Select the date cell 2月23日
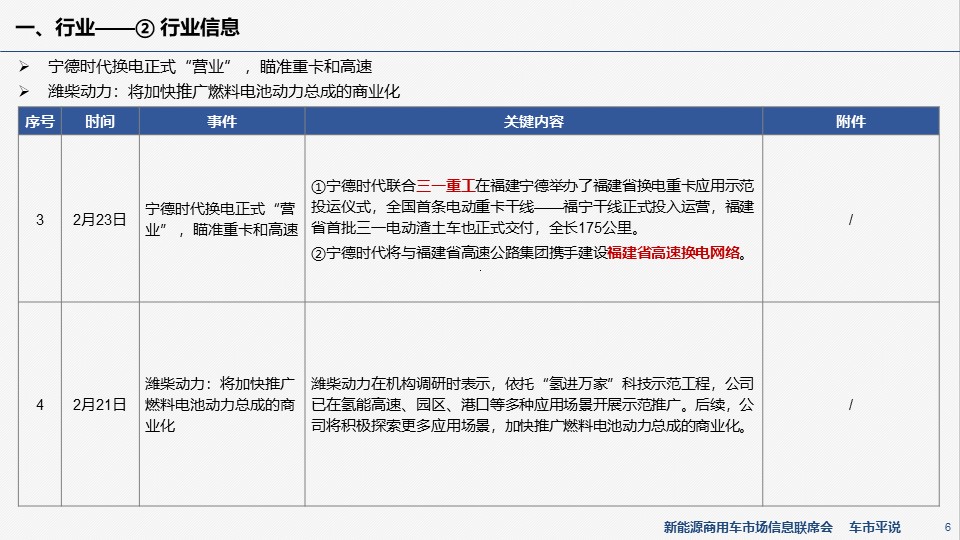This screenshot has width=960, height=540. coord(100,219)
